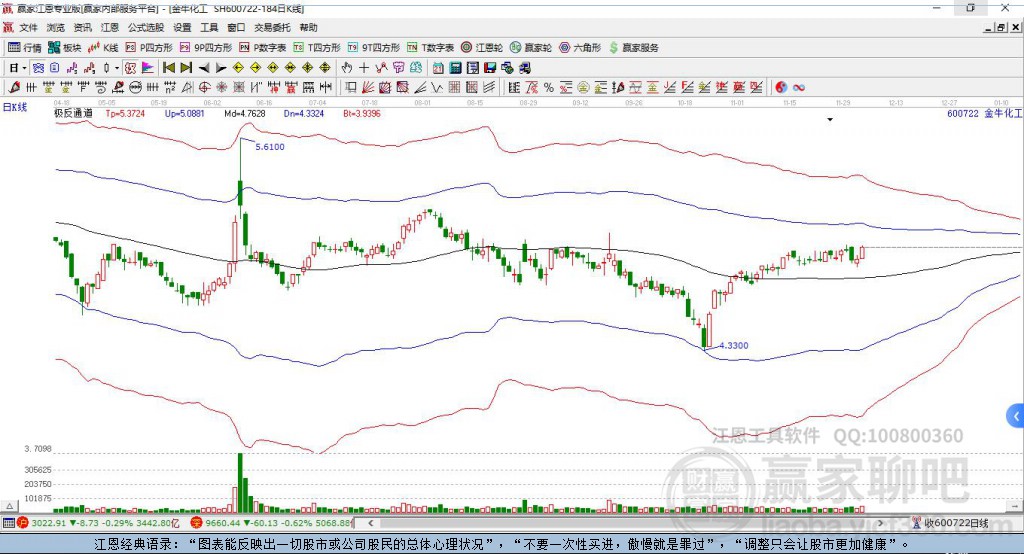The width and height of the screenshot is (1024, 554).
Task: Open the calculator icon
Action: pos(456,68)
